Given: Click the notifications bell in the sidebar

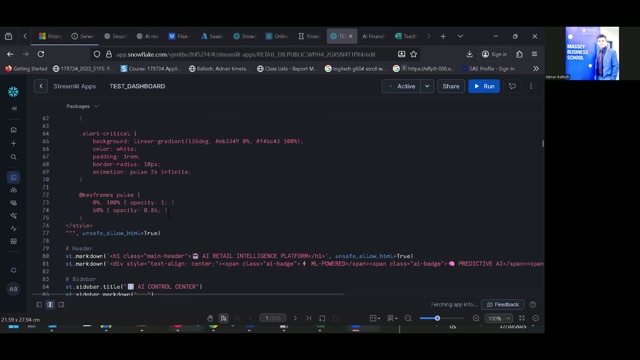Looking at the screenshot, I should (x=13, y=270).
